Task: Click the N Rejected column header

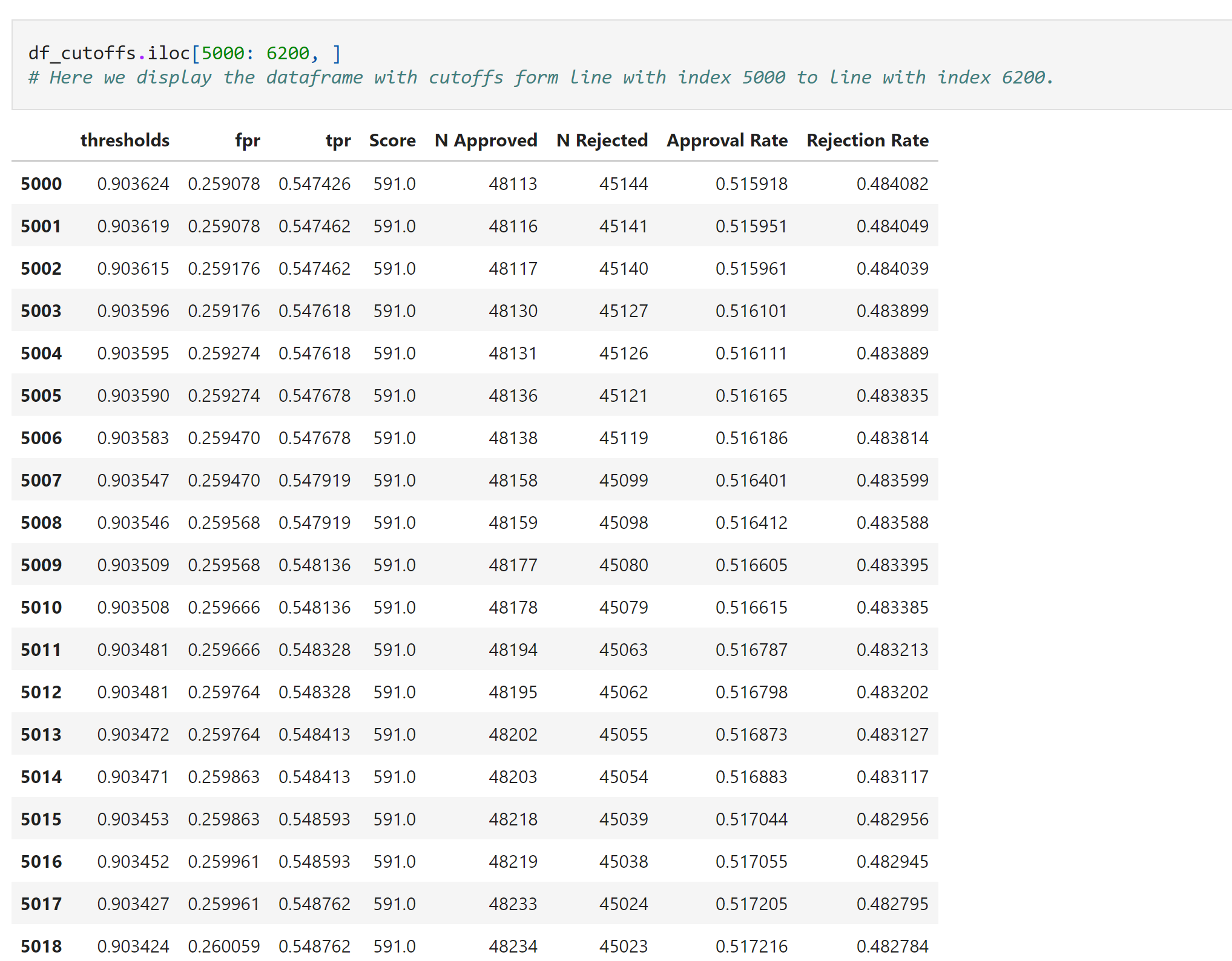Action: [x=602, y=140]
